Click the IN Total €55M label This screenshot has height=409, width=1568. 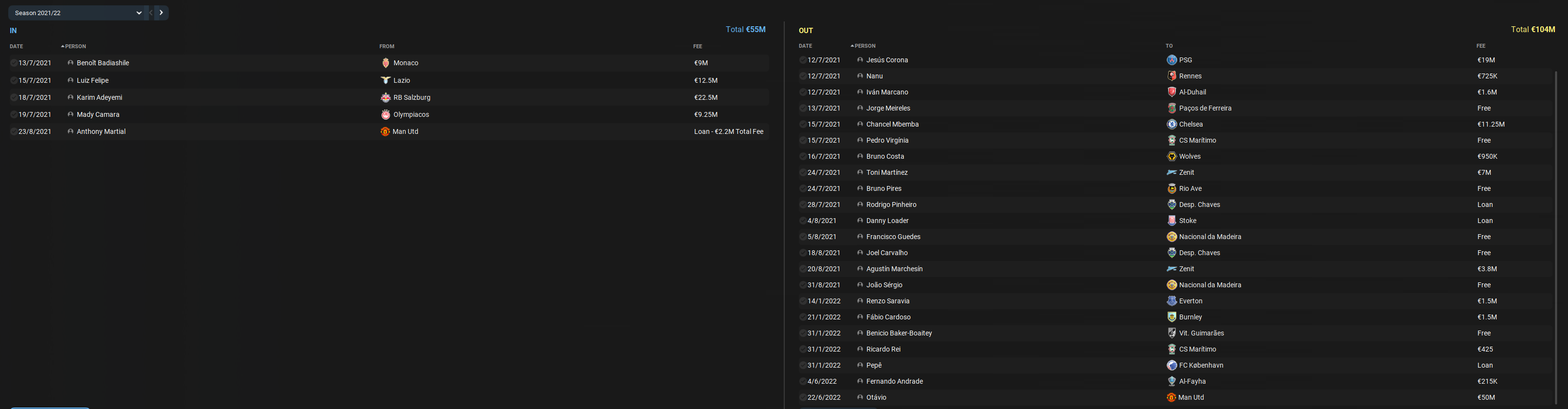[746, 29]
